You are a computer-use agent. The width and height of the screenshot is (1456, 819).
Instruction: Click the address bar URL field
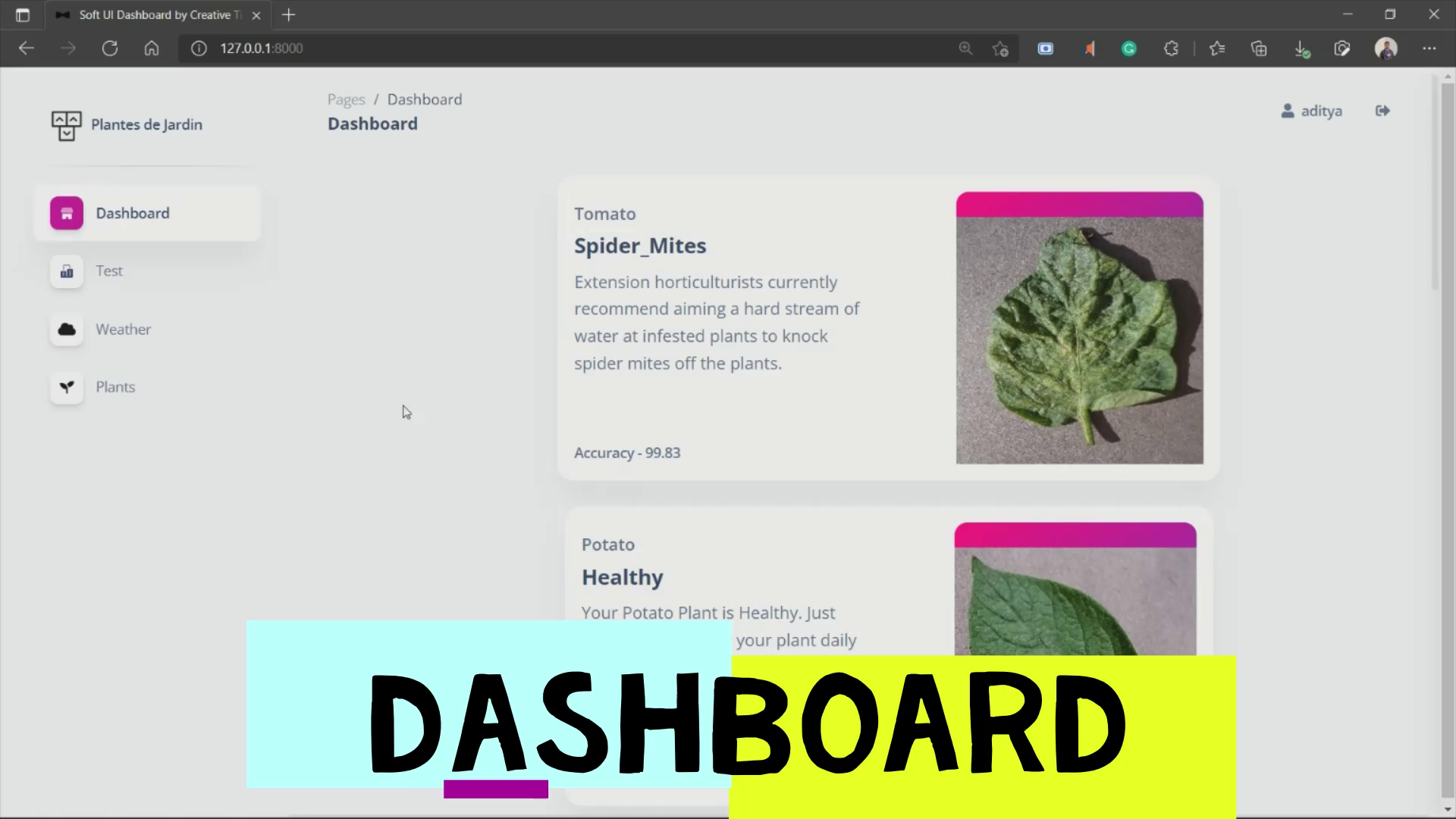coord(531,49)
